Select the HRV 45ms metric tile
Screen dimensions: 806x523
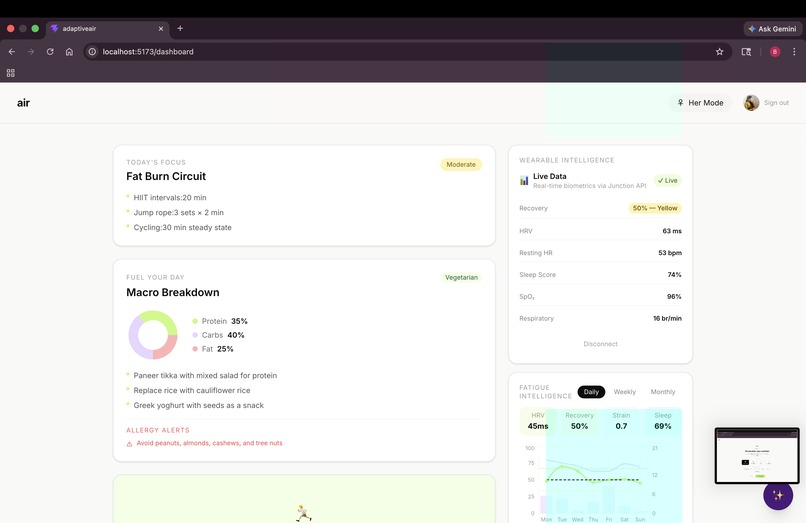click(538, 421)
